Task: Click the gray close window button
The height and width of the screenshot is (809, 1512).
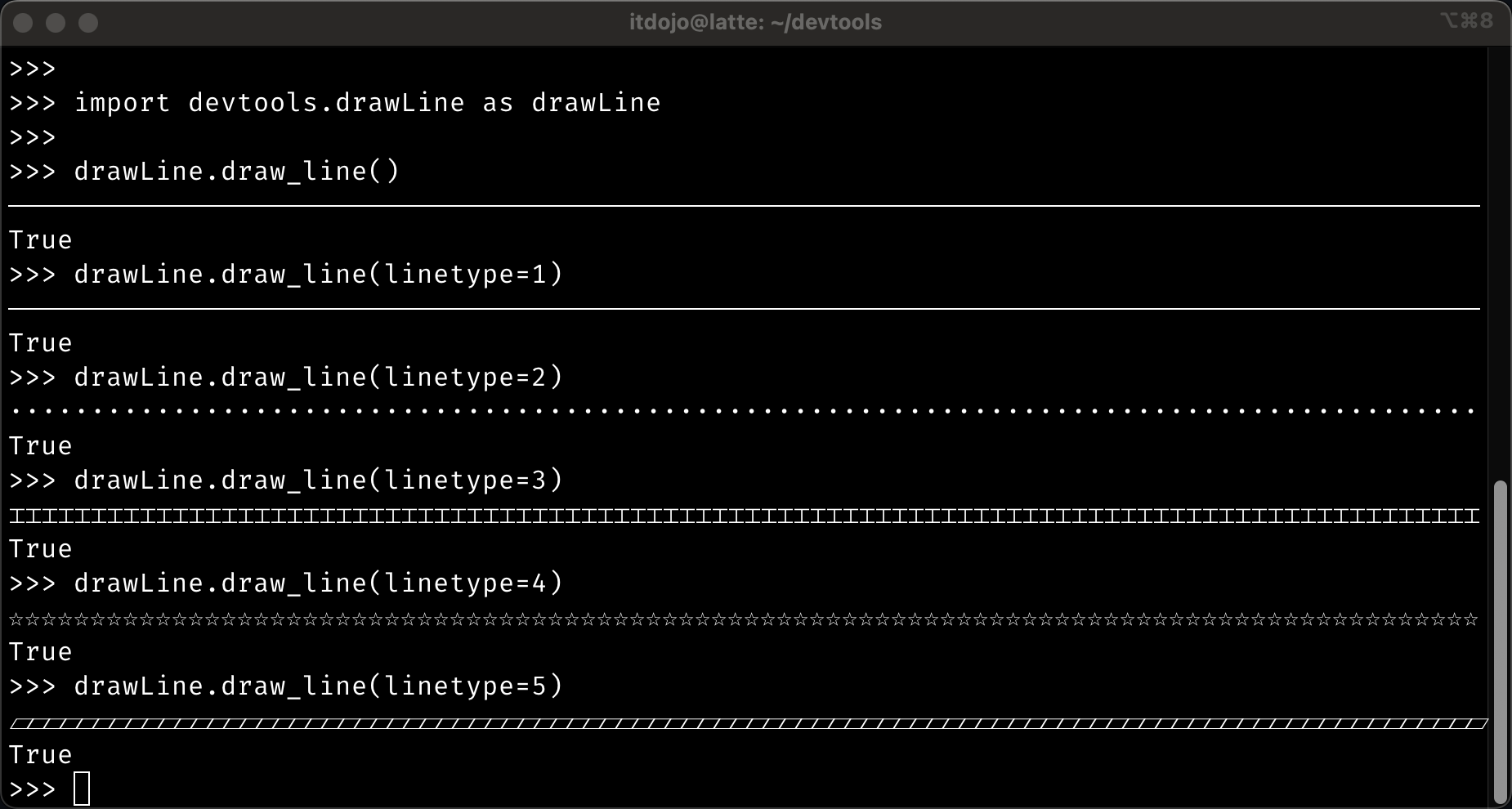Action: tap(23, 23)
